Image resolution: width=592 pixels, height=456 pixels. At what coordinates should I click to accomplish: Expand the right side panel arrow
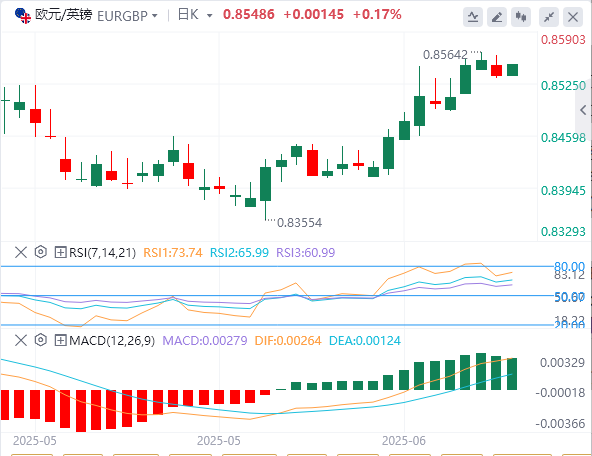[583, 110]
